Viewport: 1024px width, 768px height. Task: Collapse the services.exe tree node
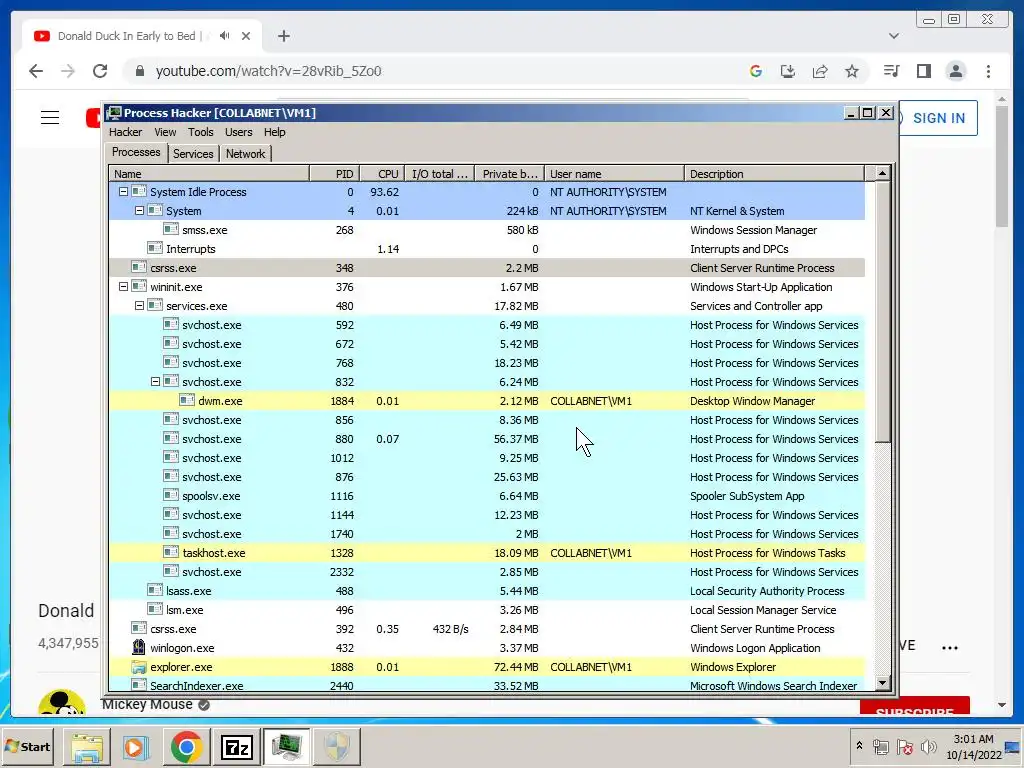[139, 306]
